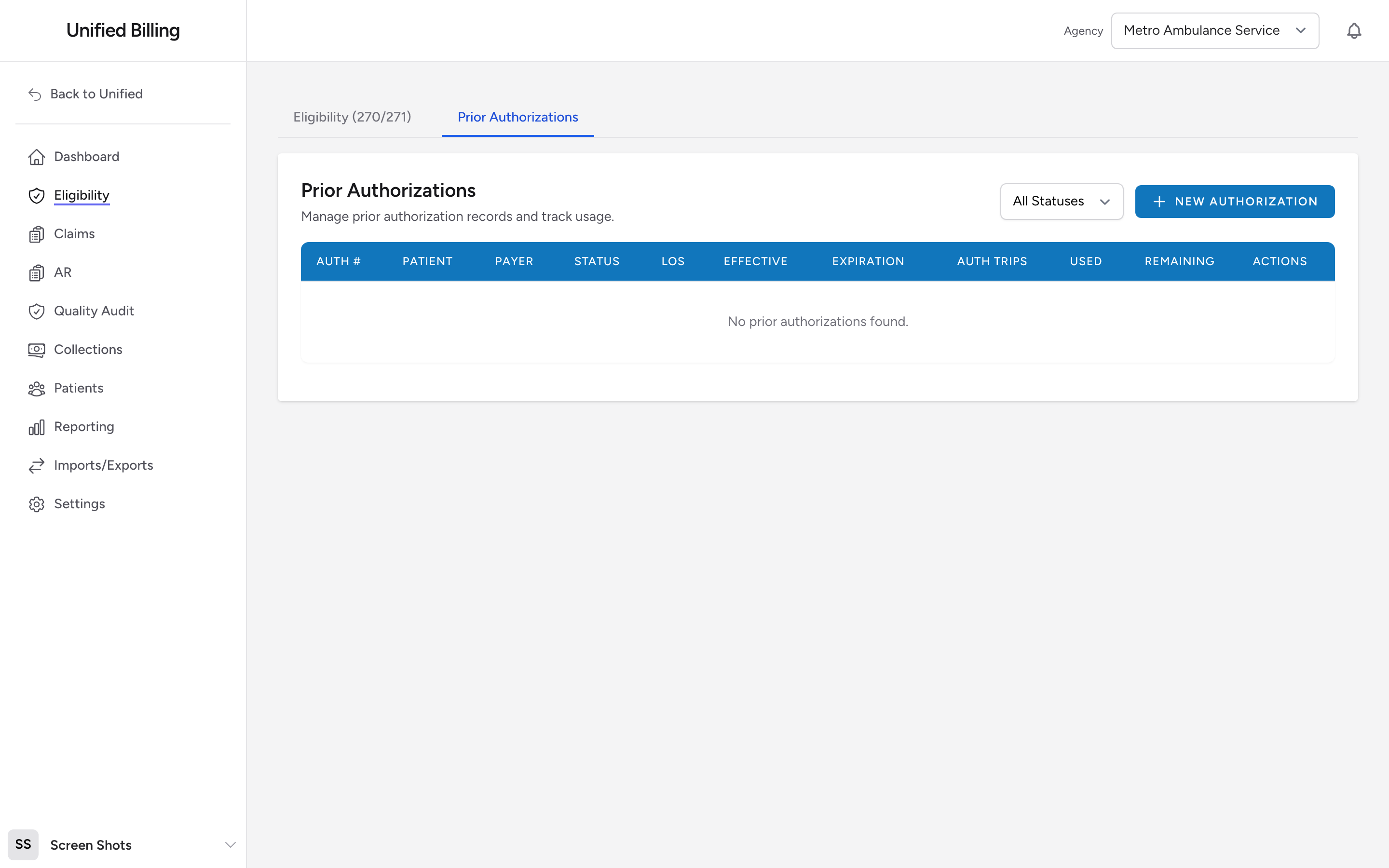Click the Dashboard house icon
The image size is (1389, 868).
(x=36, y=157)
